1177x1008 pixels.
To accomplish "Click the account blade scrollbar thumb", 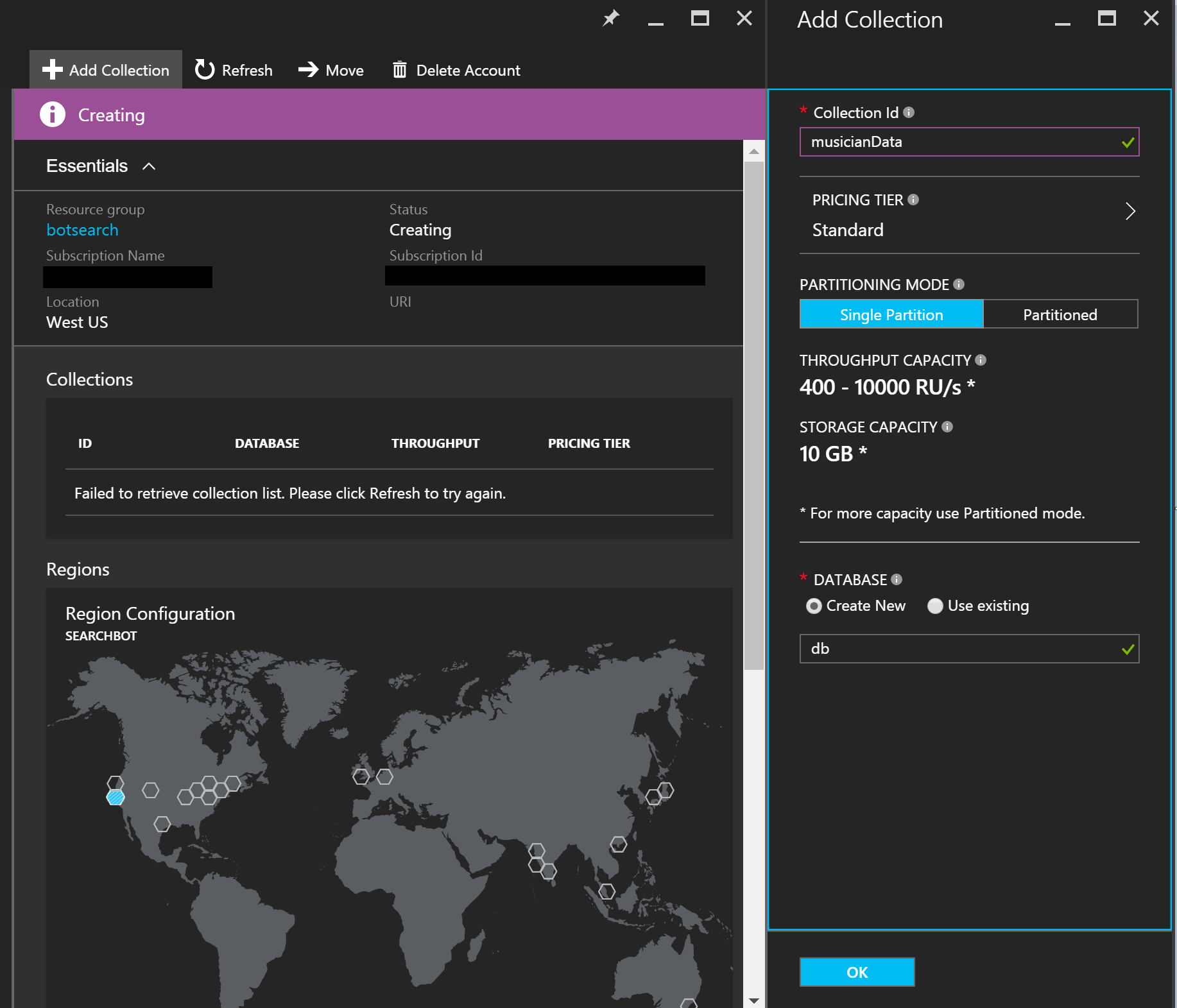I will coord(754,414).
